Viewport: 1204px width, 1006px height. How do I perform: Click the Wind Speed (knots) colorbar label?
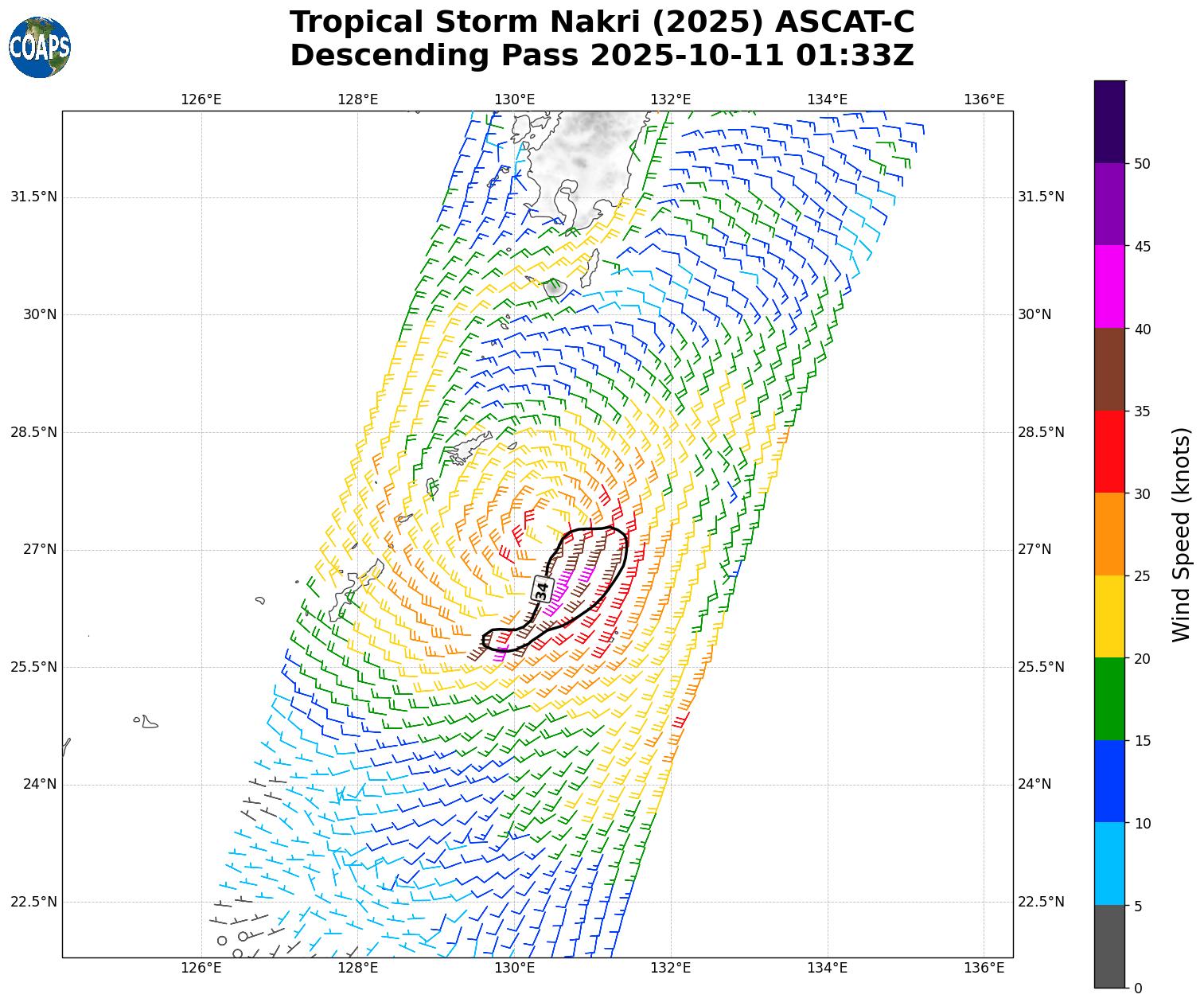[x=1182, y=534]
